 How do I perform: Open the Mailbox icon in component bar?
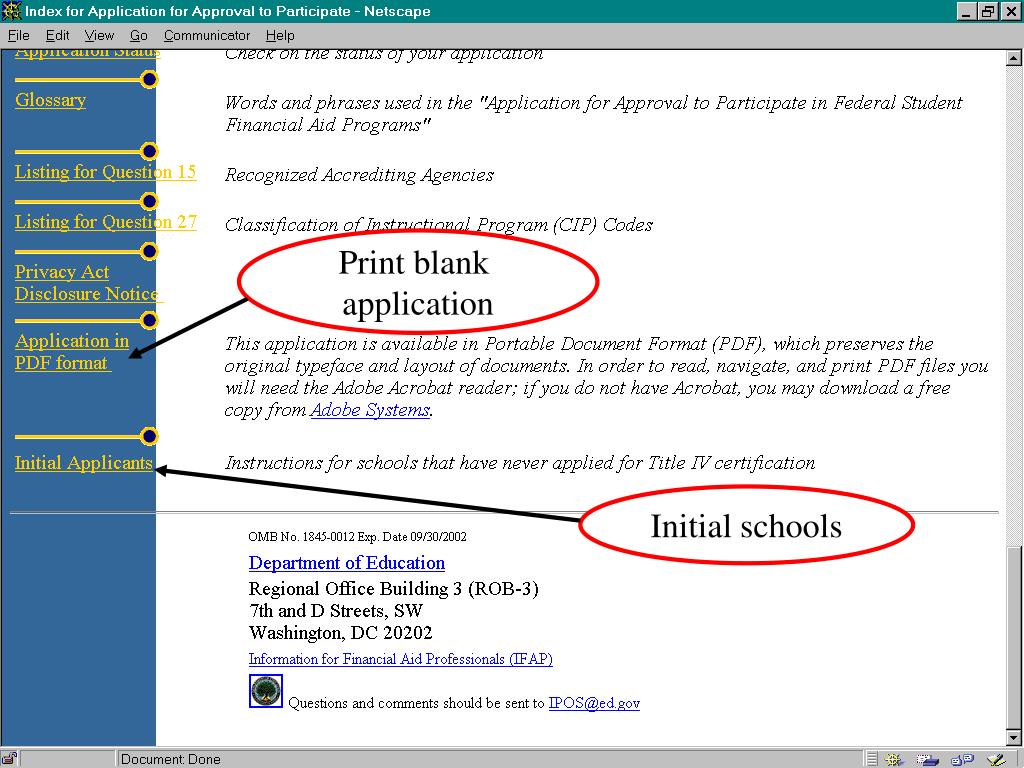(927, 760)
